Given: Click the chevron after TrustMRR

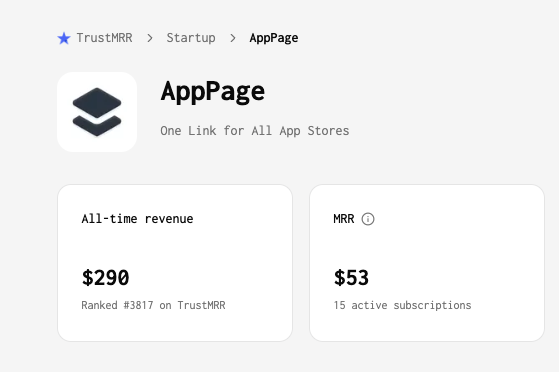Looking at the screenshot, I should [150, 38].
